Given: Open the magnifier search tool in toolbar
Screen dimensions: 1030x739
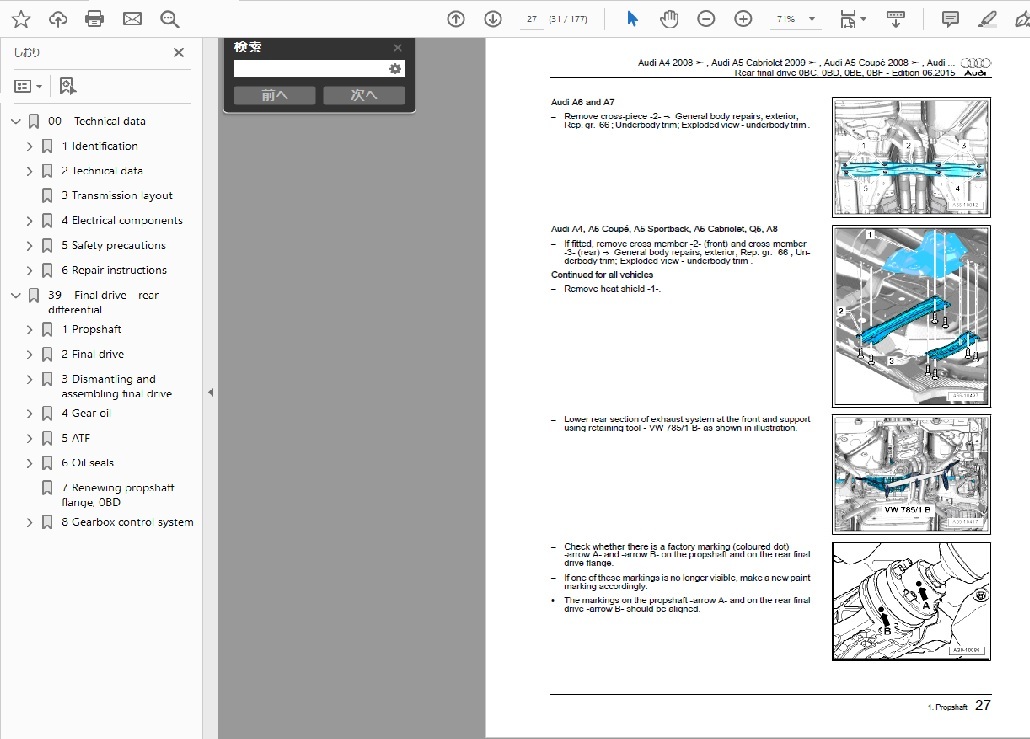Looking at the screenshot, I should pyautogui.click(x=169, y=19).
